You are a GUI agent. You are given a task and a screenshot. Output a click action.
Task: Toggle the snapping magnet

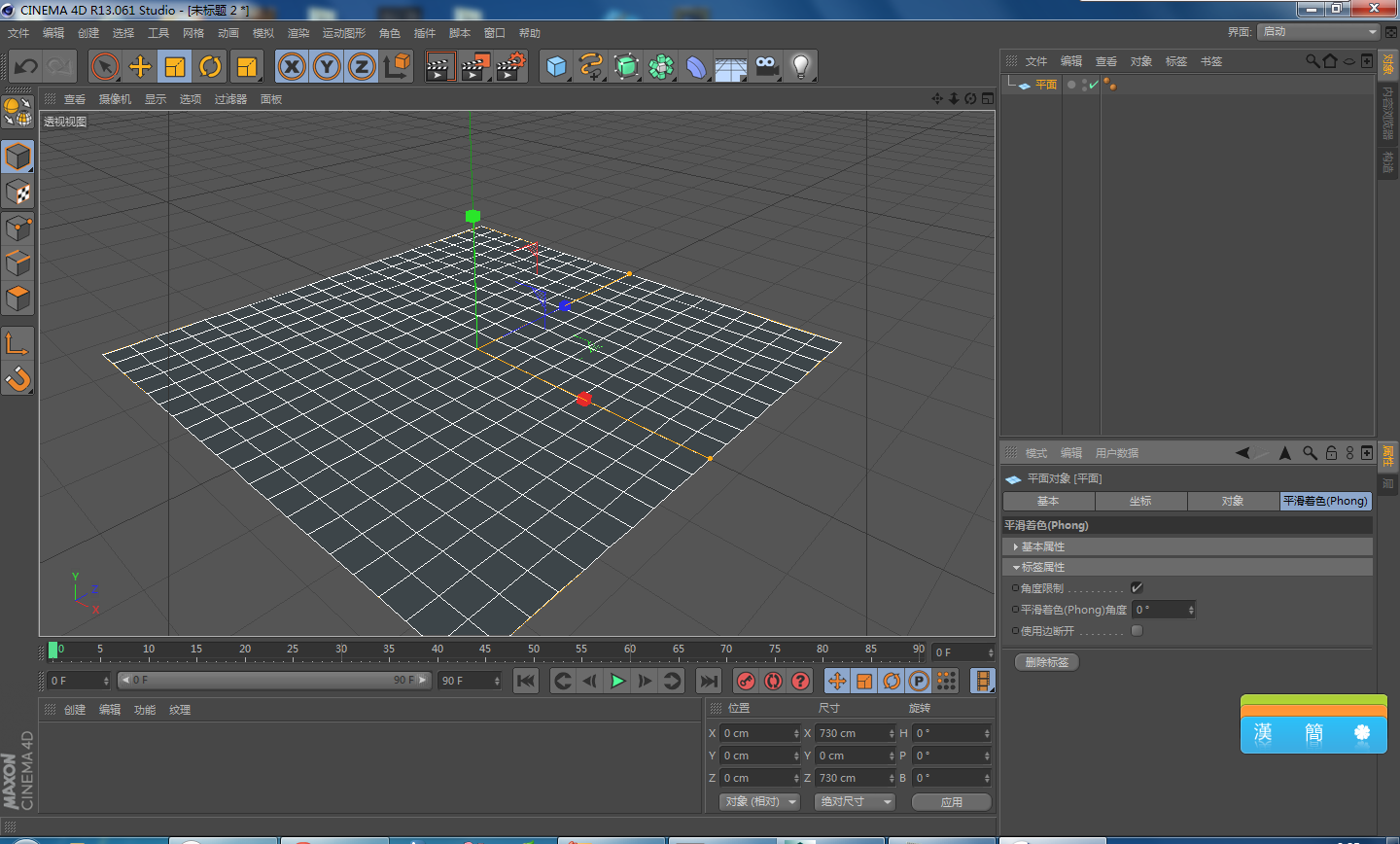17,378
